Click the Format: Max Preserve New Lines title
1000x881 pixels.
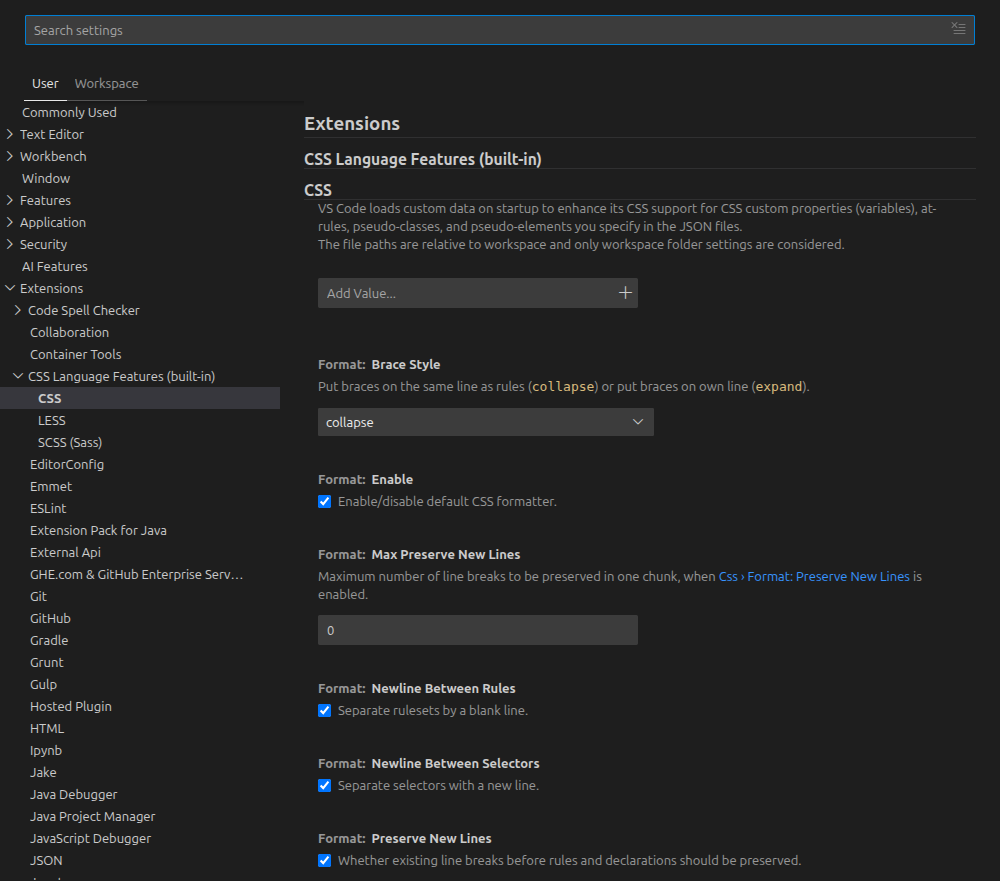419,554
